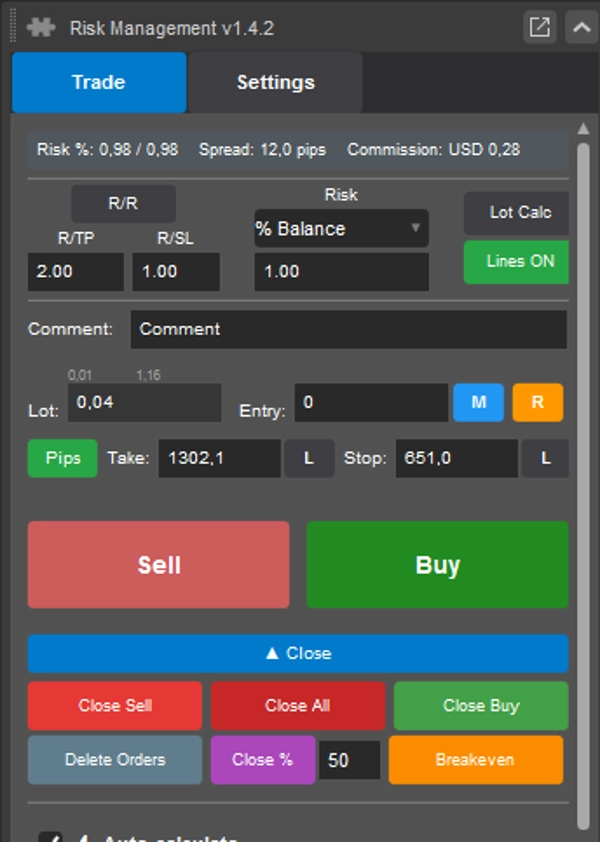Grab the dotted panel drag handle
The image size is (600, 842).
(x=13, y=26)
